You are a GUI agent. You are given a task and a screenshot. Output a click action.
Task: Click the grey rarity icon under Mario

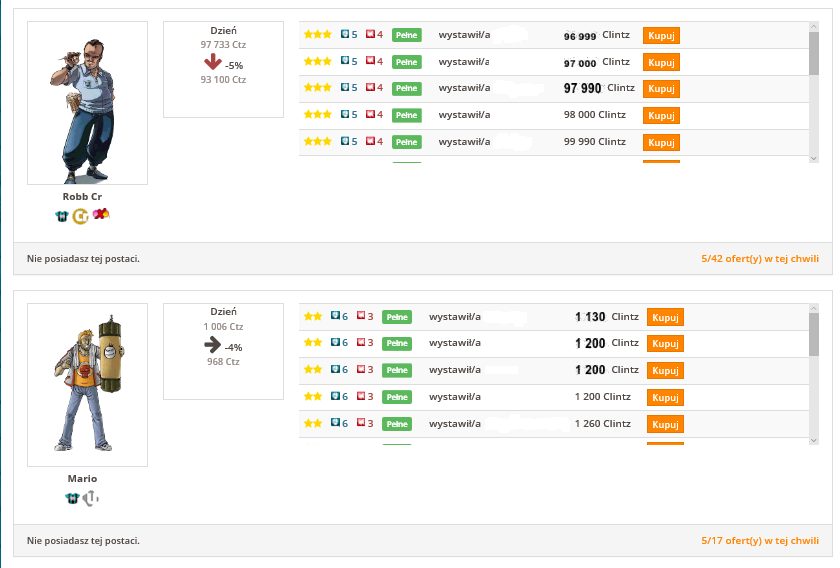[x=91, y=498]
